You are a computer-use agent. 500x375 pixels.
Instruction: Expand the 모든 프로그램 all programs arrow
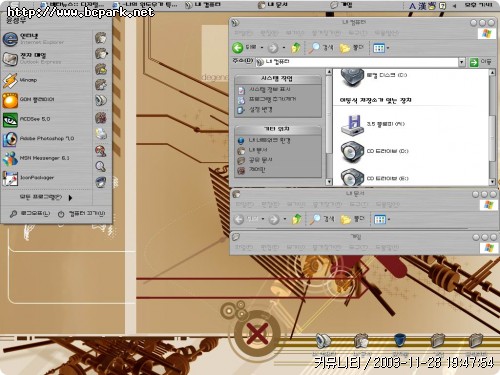point(70,198)
